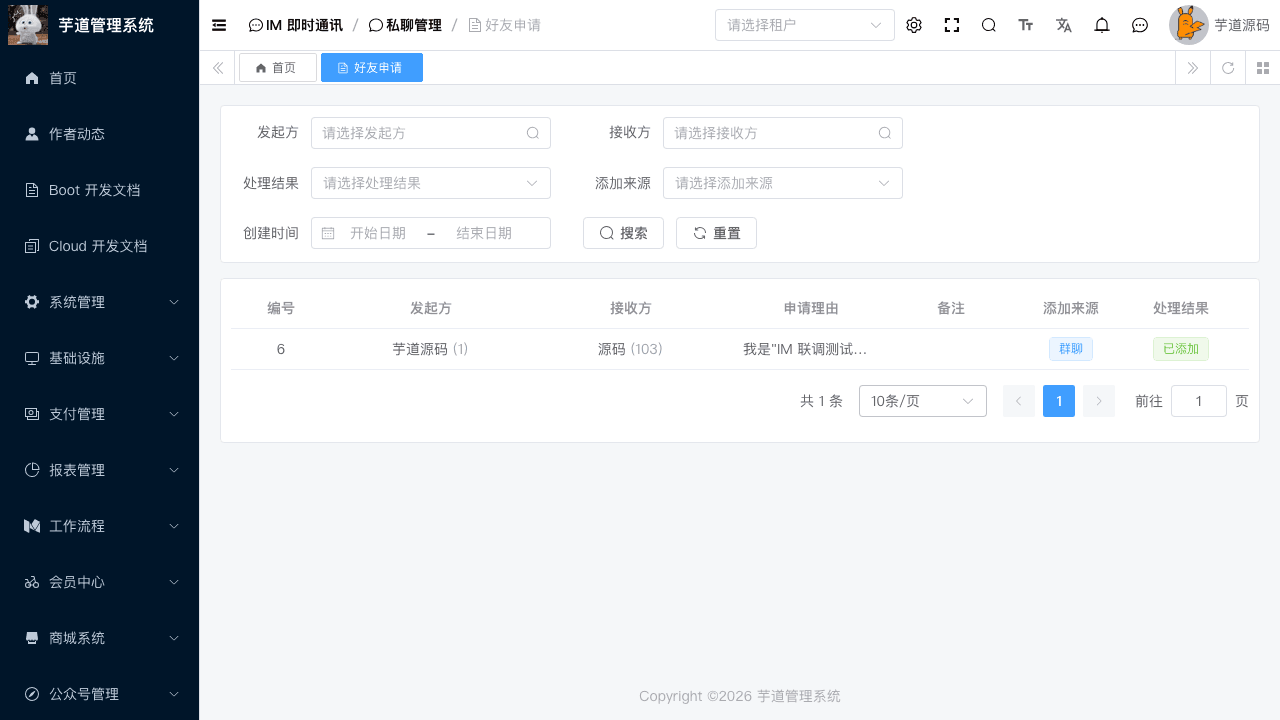This screenshot has height=720, width=1280.
Task: Expand 会员中心 submenu chevron
Action: [174, 582]
